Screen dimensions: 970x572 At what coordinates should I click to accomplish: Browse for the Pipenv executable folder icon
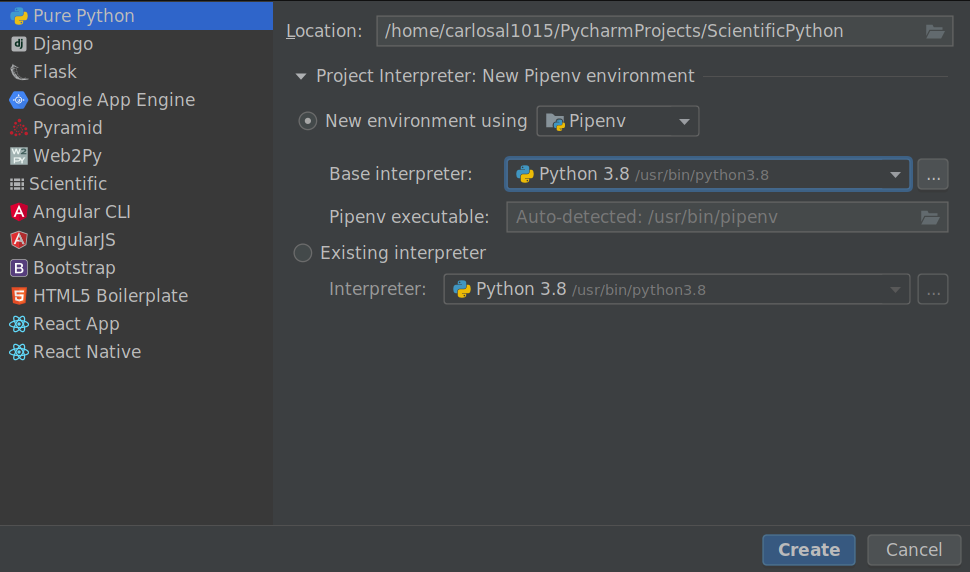[x=930, y=218]
